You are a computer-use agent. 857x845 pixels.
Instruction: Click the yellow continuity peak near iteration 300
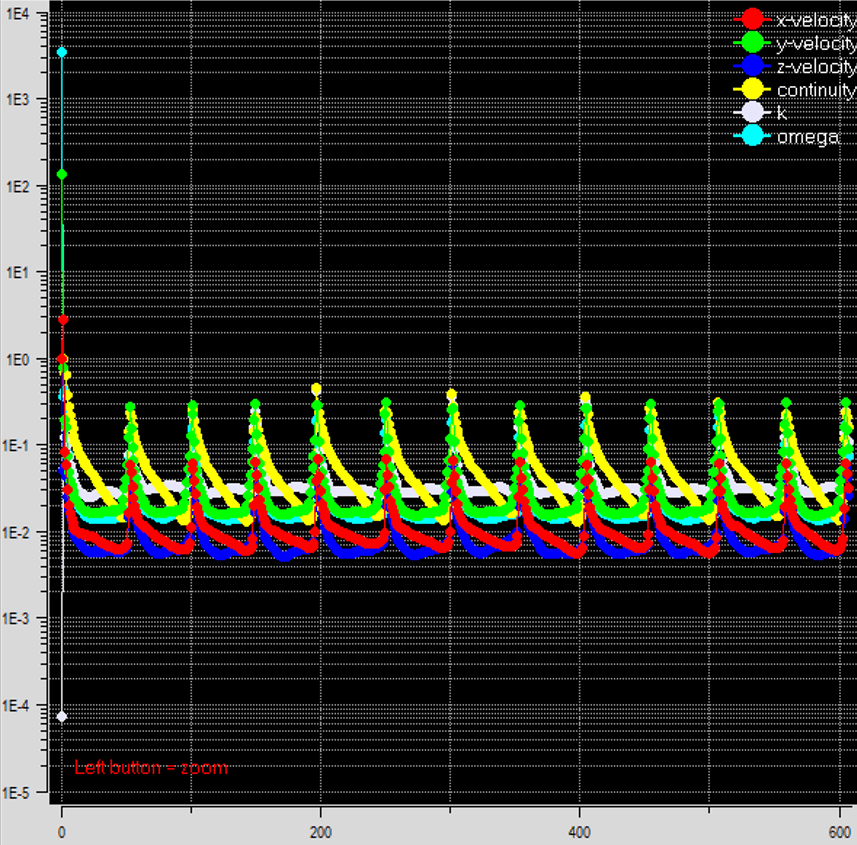click(451, 394)
